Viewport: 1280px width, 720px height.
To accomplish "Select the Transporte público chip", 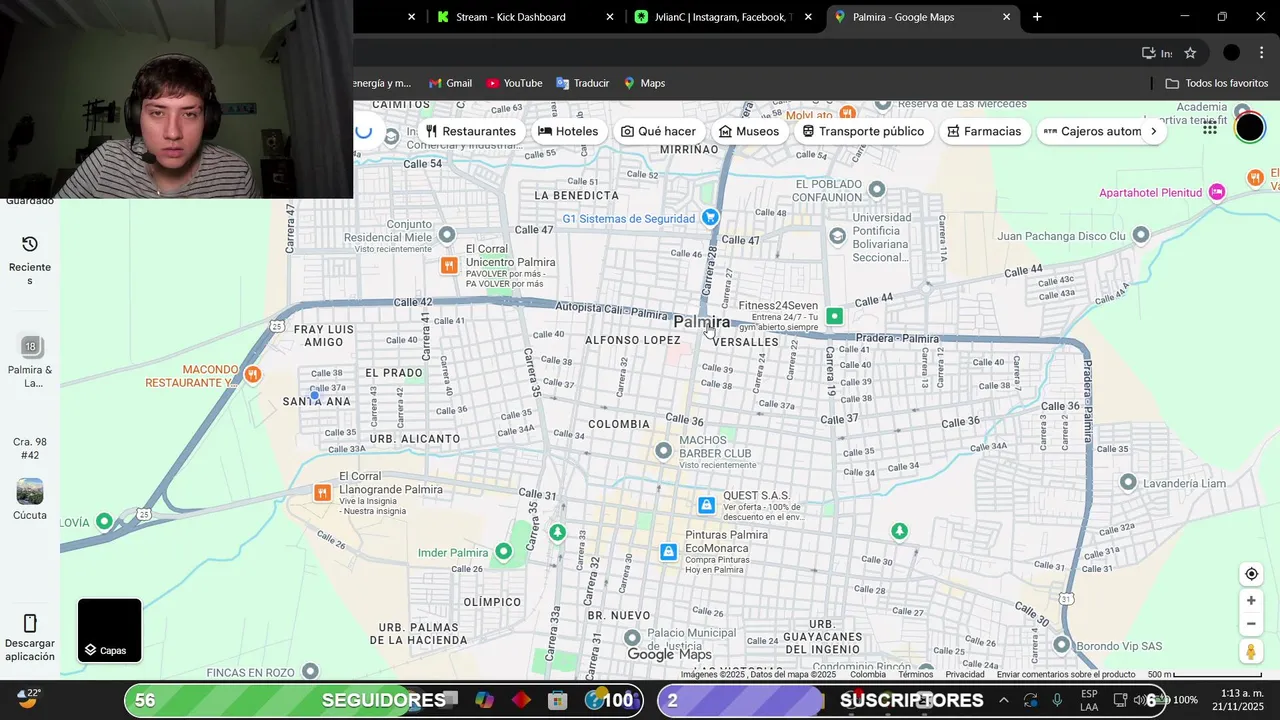I will (x=863, y=131).
